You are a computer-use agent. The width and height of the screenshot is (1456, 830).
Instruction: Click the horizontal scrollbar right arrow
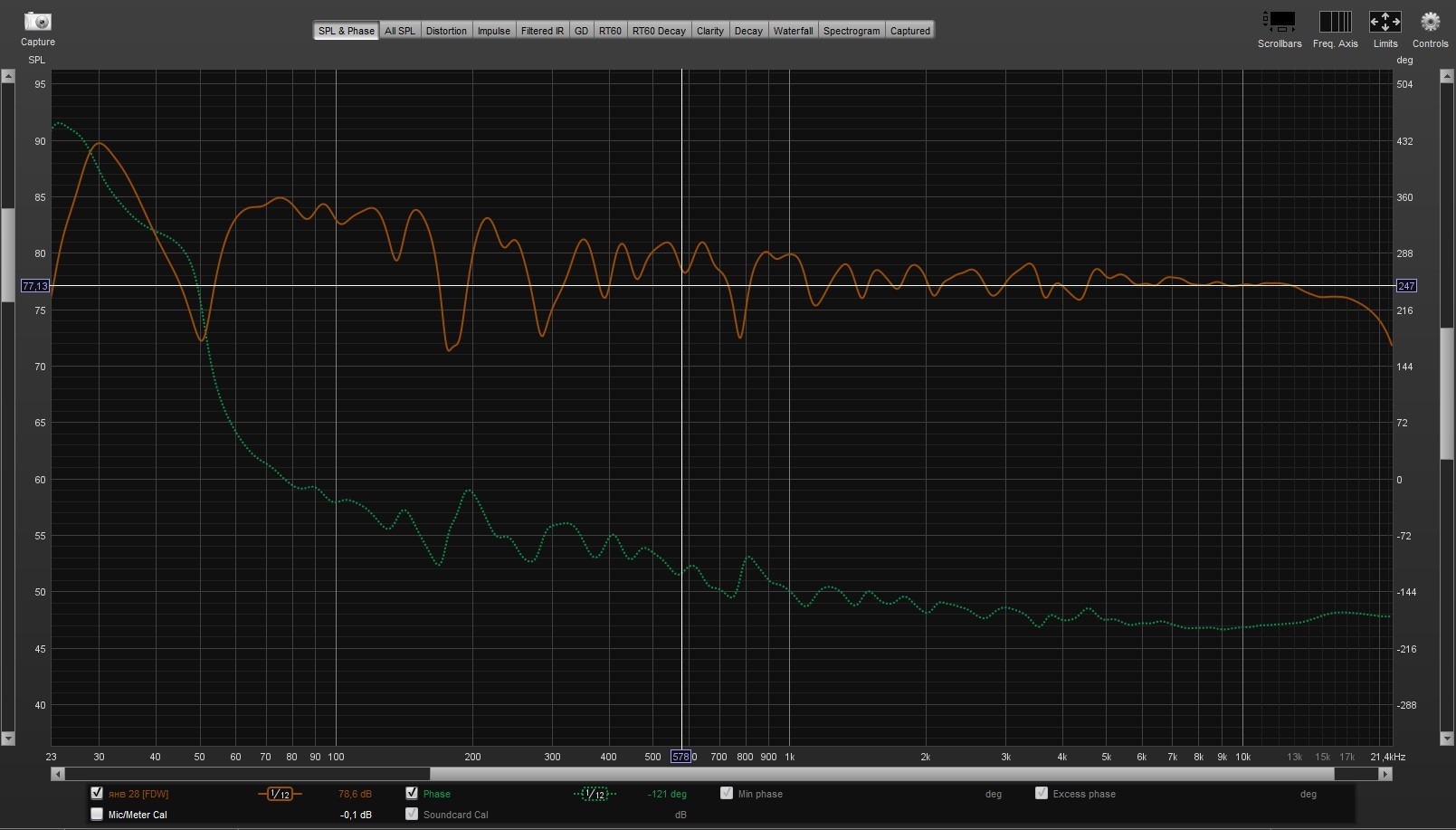(x=1385, y=774)
